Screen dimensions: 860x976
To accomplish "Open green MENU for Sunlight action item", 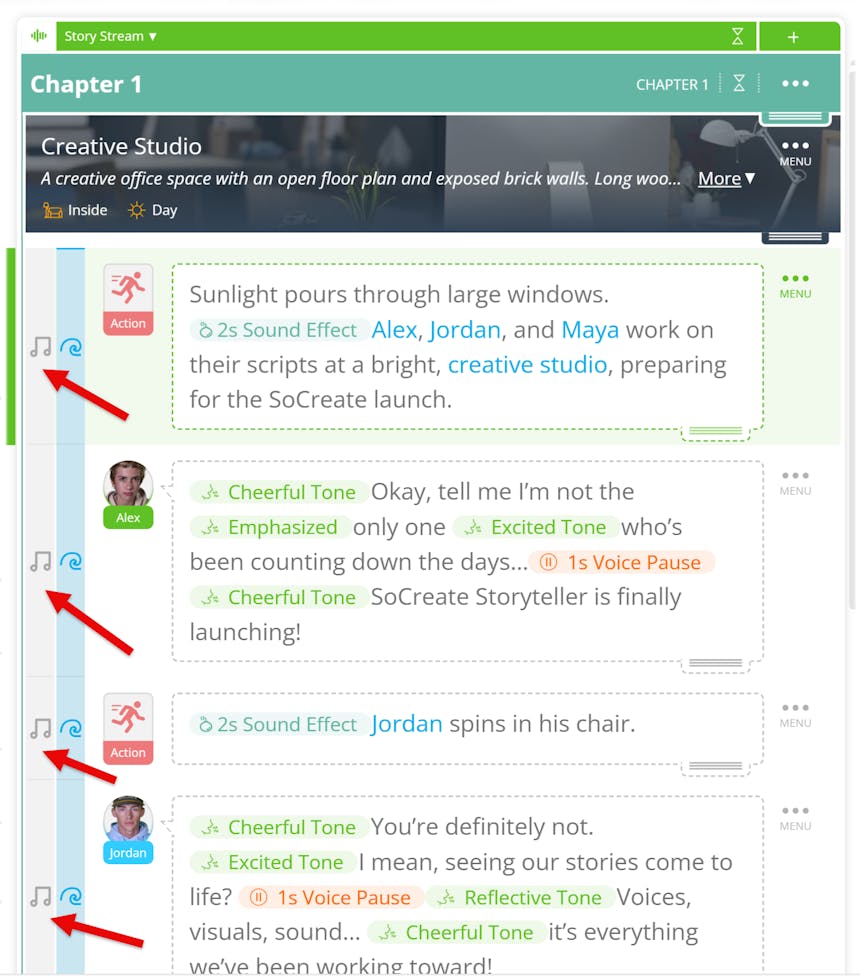I will 795,286.
